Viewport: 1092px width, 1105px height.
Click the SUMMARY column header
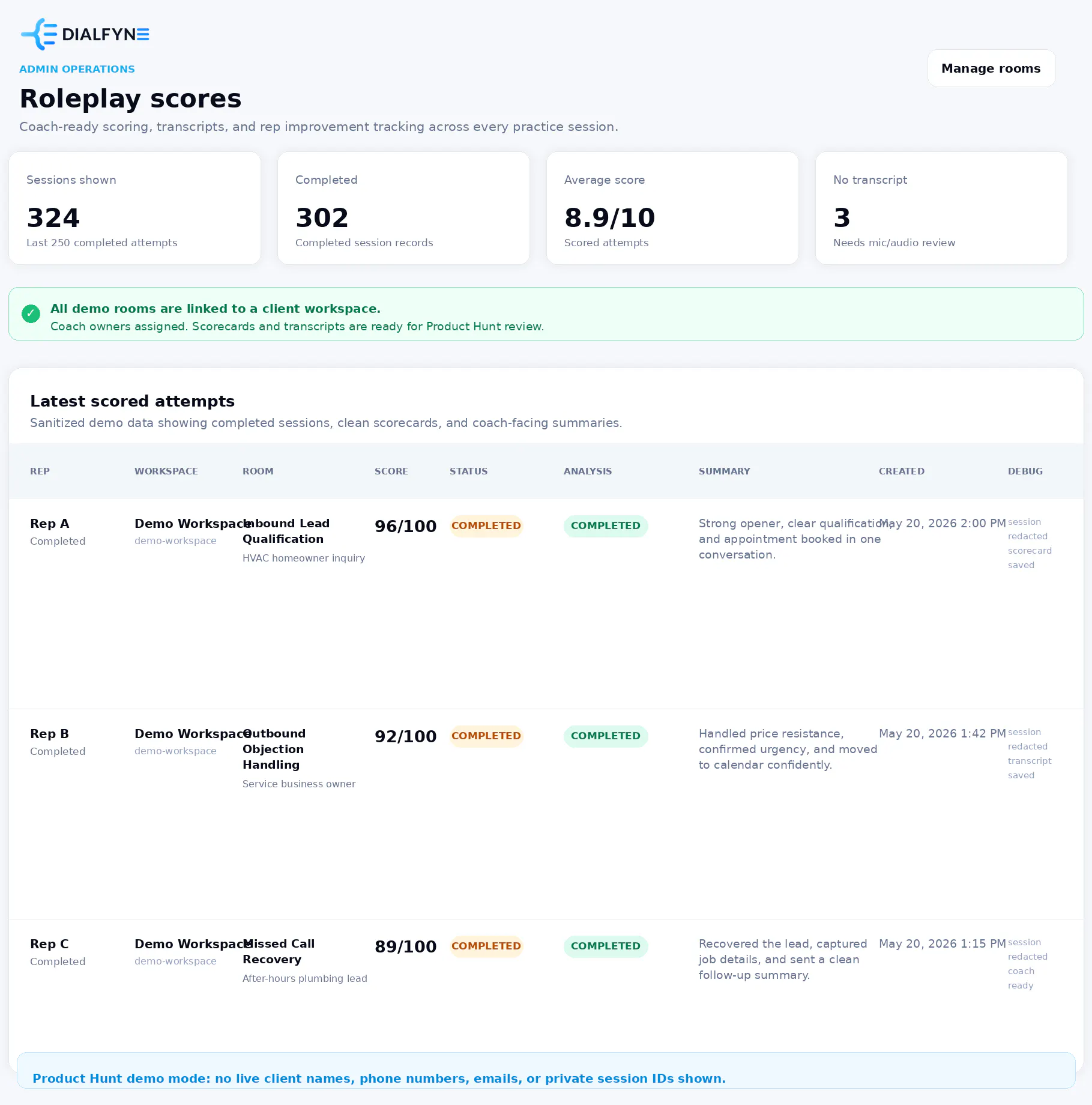point(725,471)
